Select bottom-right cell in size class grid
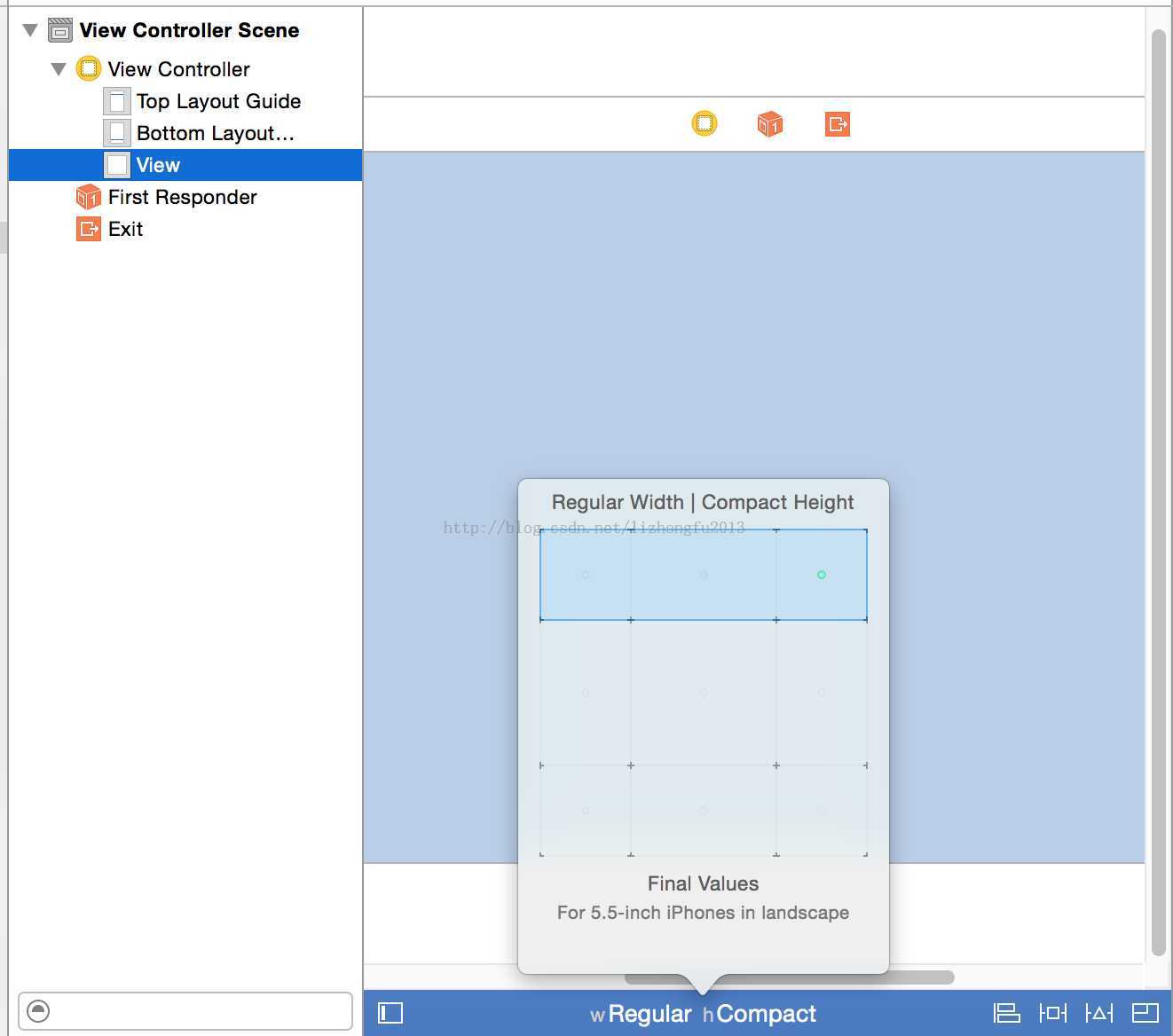 pyautogui.click(x=822, y=811)
